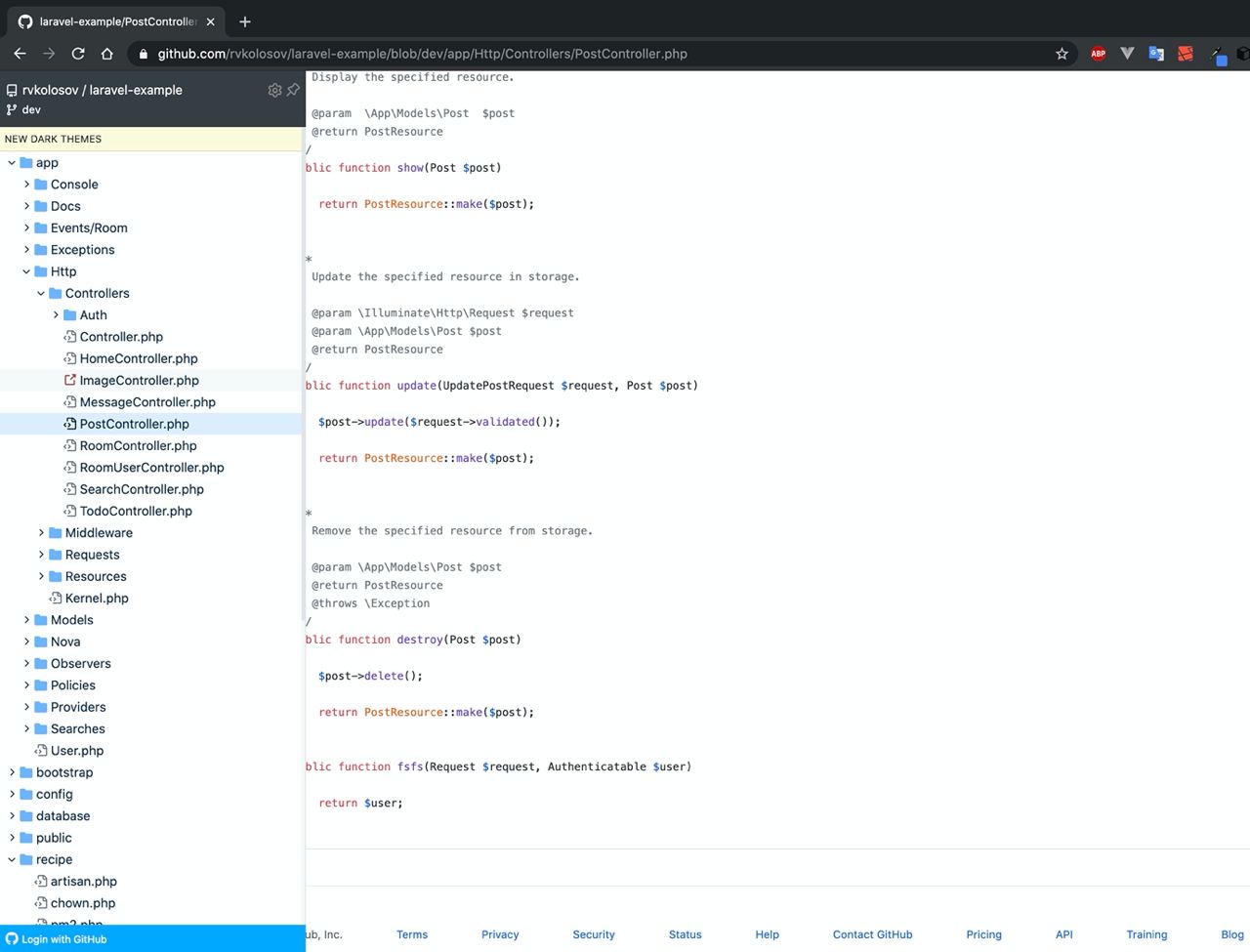Click the rvkolosov owner name link

(50, 90)
